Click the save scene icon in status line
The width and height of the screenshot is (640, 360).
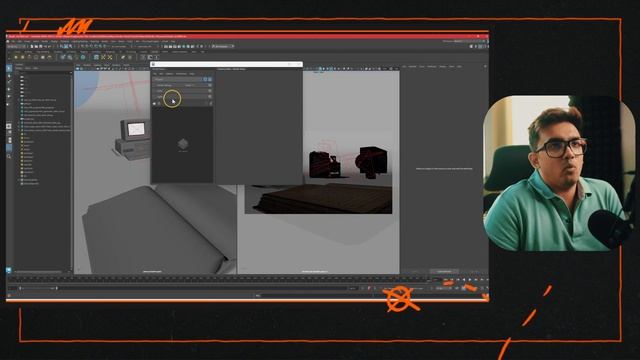point(40,47)
